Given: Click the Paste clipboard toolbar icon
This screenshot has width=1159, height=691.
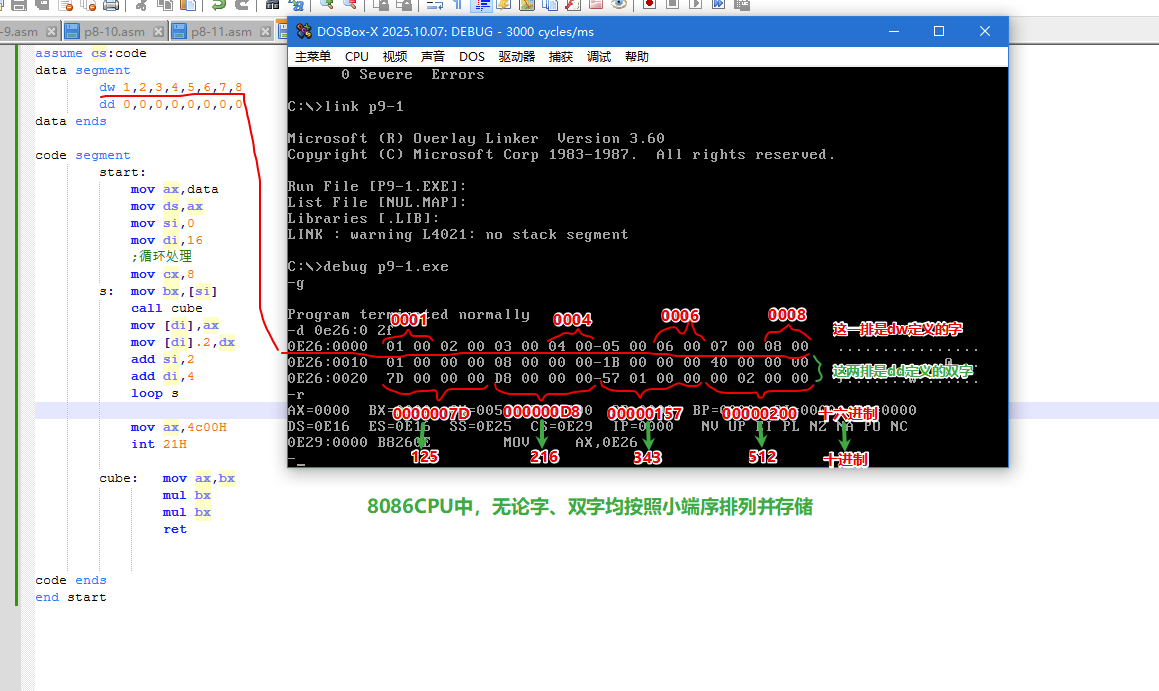Looking at the screenshot, I should point(188,4).
